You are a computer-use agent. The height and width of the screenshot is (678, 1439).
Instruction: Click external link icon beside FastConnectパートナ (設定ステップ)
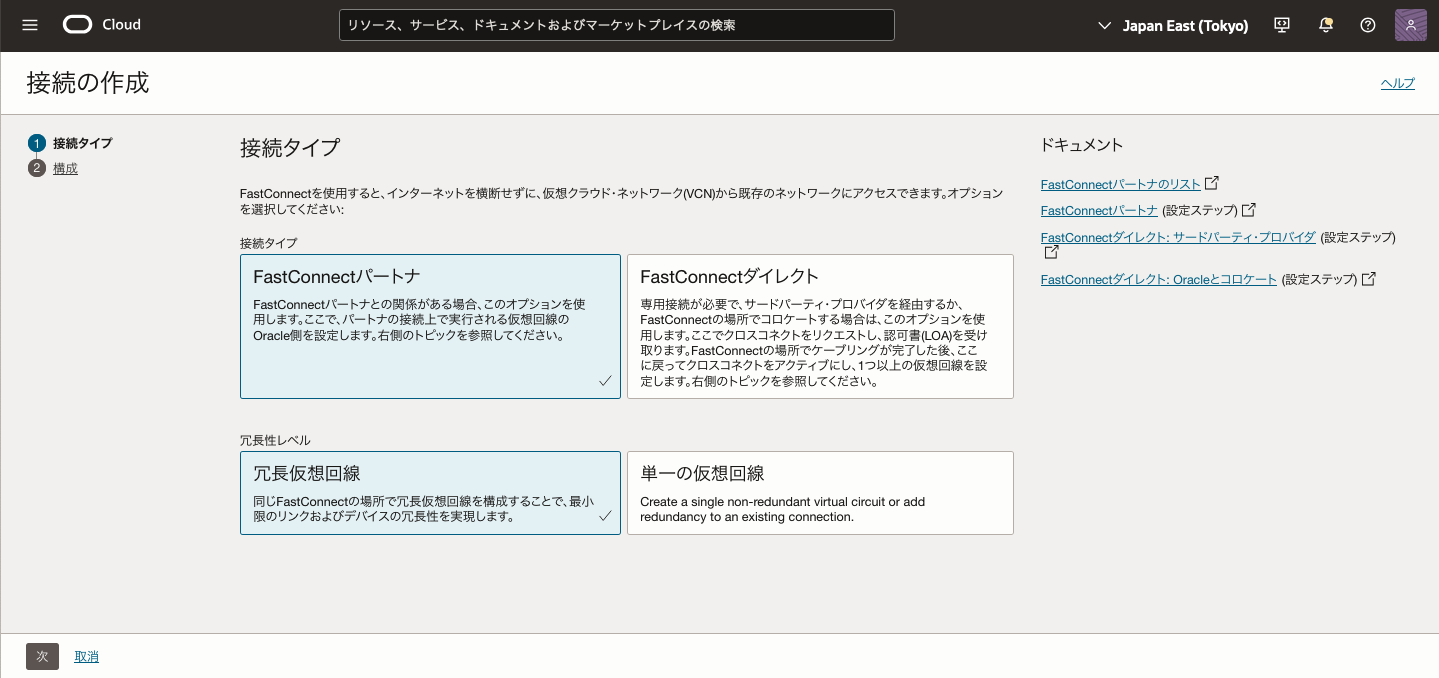click(x=1249, y=210)
